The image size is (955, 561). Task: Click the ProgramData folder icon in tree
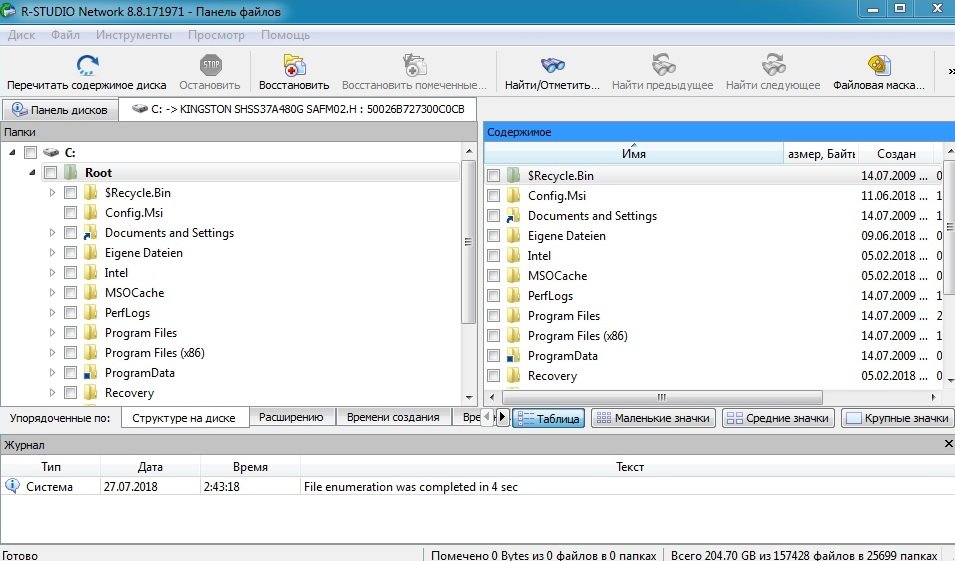(90, 373)
